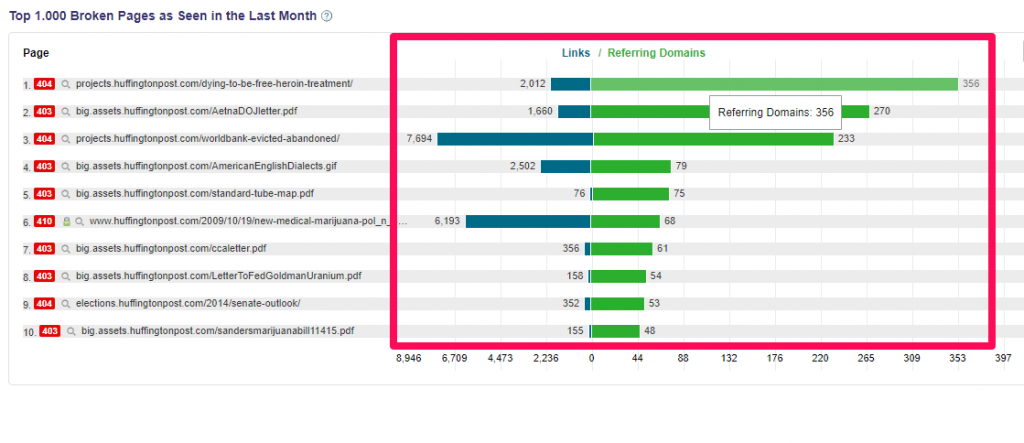The height and width of the screenshot is (443, 1024).
Task: Click the green 356 referring domains bar
Action: pyautogui.click(x=775, y=84)
